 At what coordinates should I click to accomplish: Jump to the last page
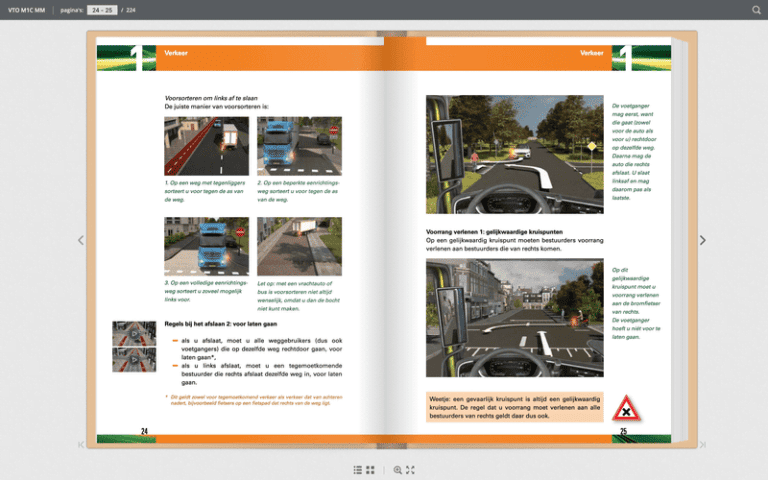click(x=702, y=444)
